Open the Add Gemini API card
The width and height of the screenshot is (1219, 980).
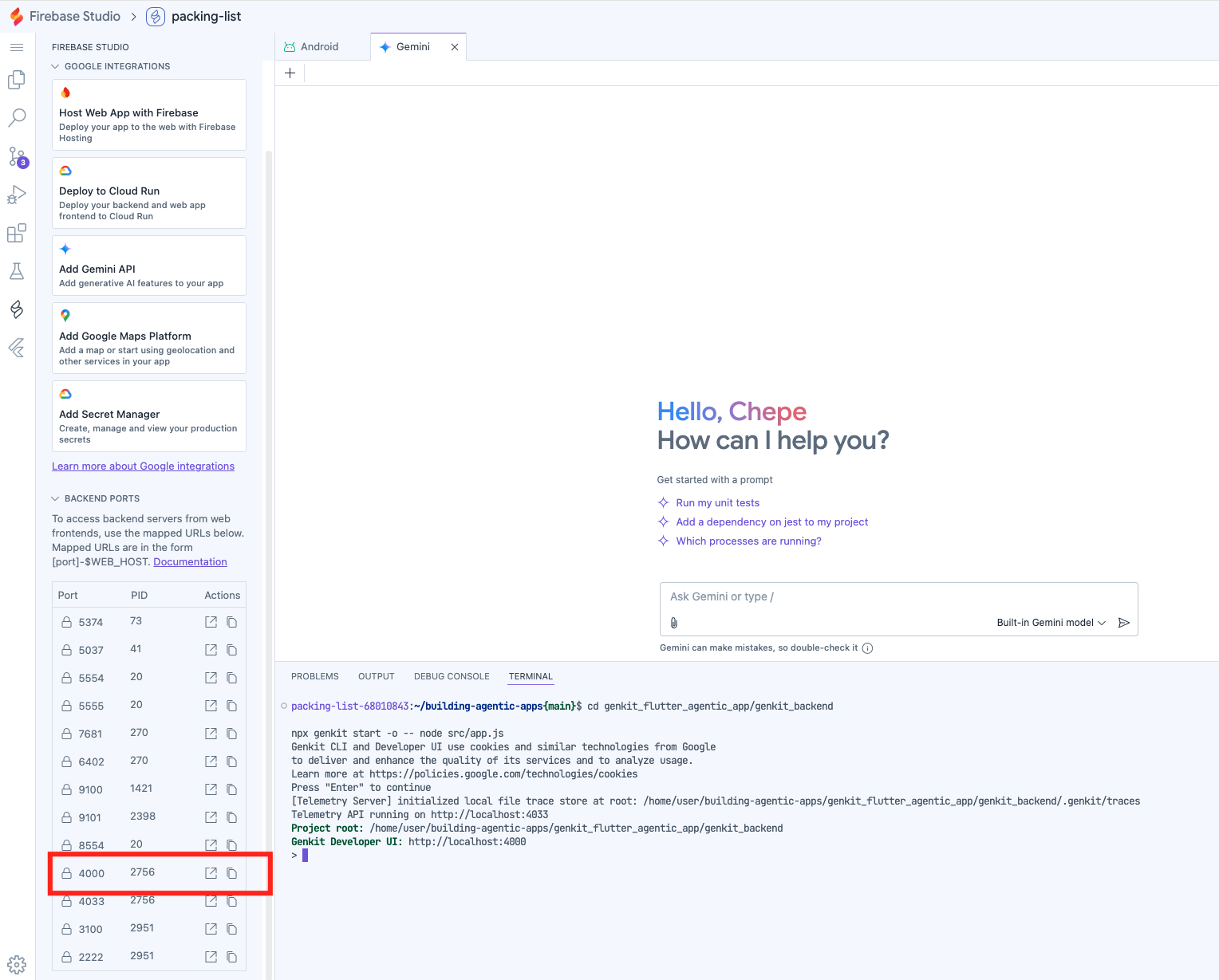click(x=149, y=266)
